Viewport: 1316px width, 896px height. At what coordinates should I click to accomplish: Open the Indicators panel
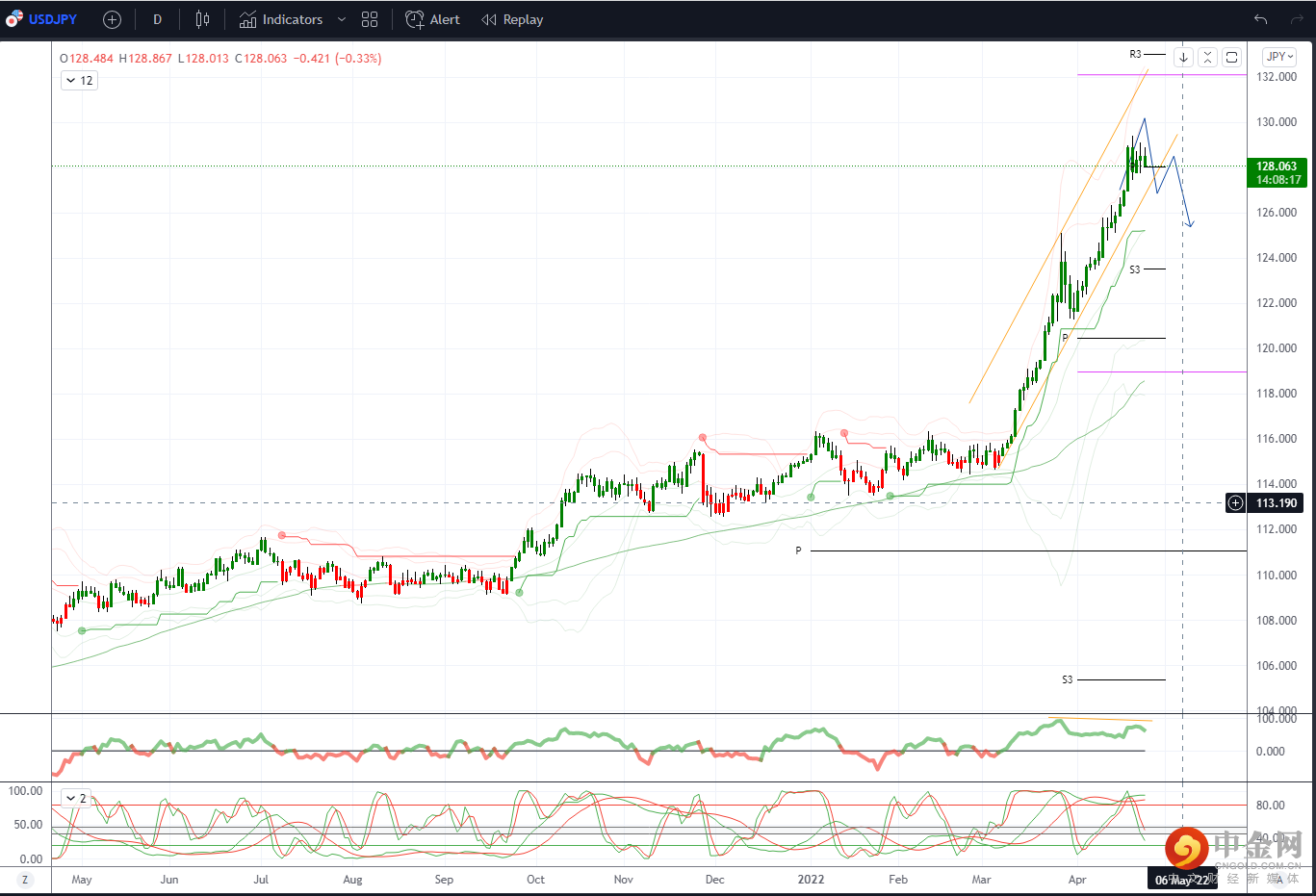pyautogui.click(x=281, y=19)
